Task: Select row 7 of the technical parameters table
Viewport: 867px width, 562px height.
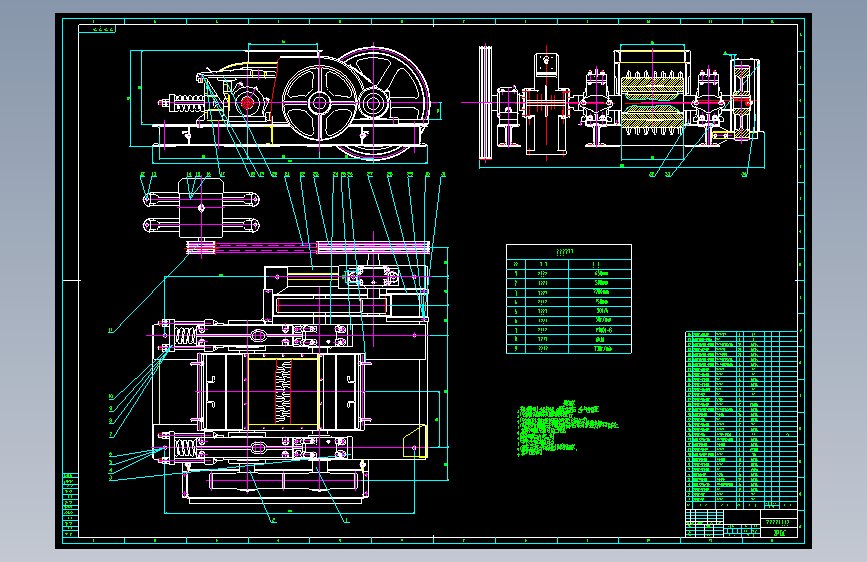Action: (568, 330)
